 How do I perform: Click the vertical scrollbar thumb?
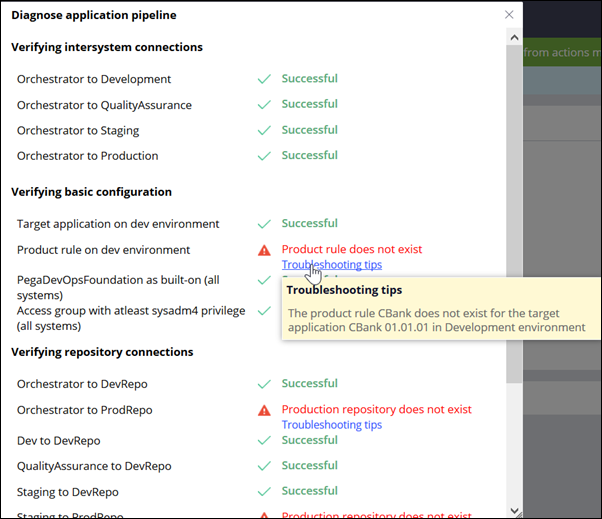[x=513, y=210]
